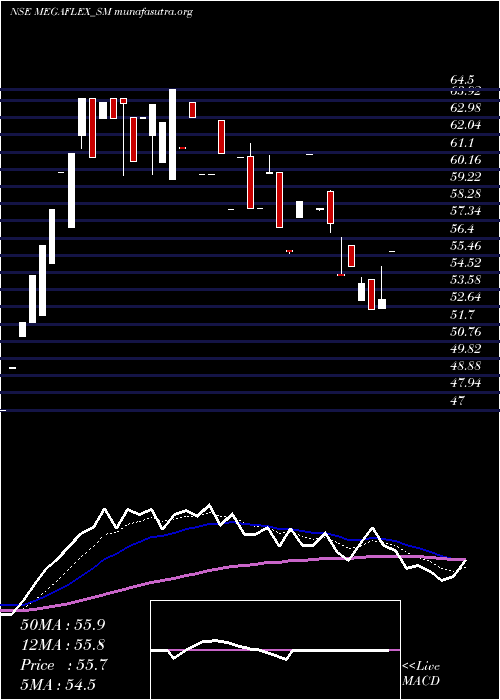The image size is (500, 700).
Task: Click the first small white dash candle near 48.88
Action: click(x=13, y=368)
